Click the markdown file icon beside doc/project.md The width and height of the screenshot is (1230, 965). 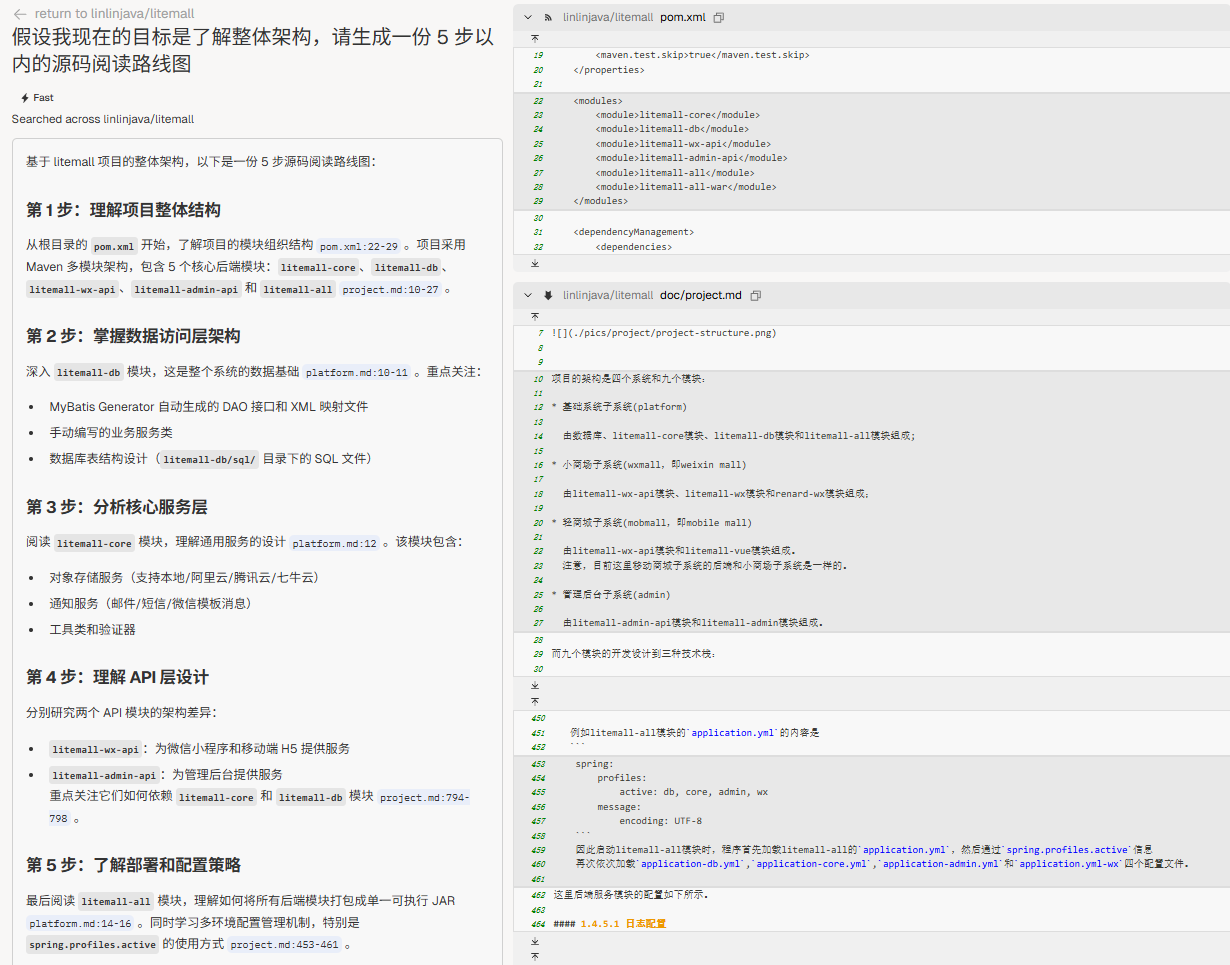click(x=548, y=296)
